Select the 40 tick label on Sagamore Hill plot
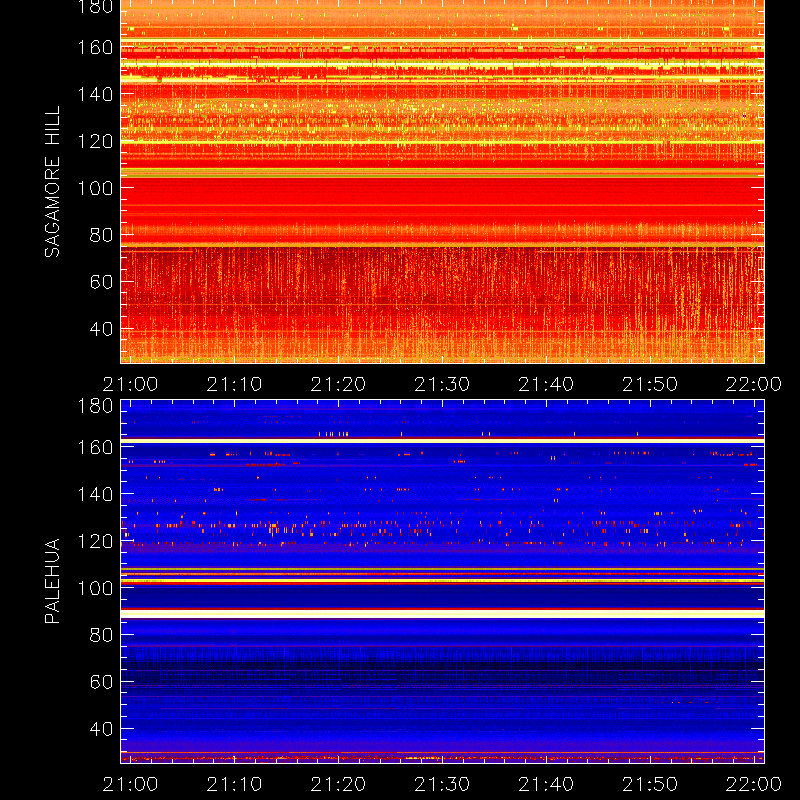 (x=101, y=329)
